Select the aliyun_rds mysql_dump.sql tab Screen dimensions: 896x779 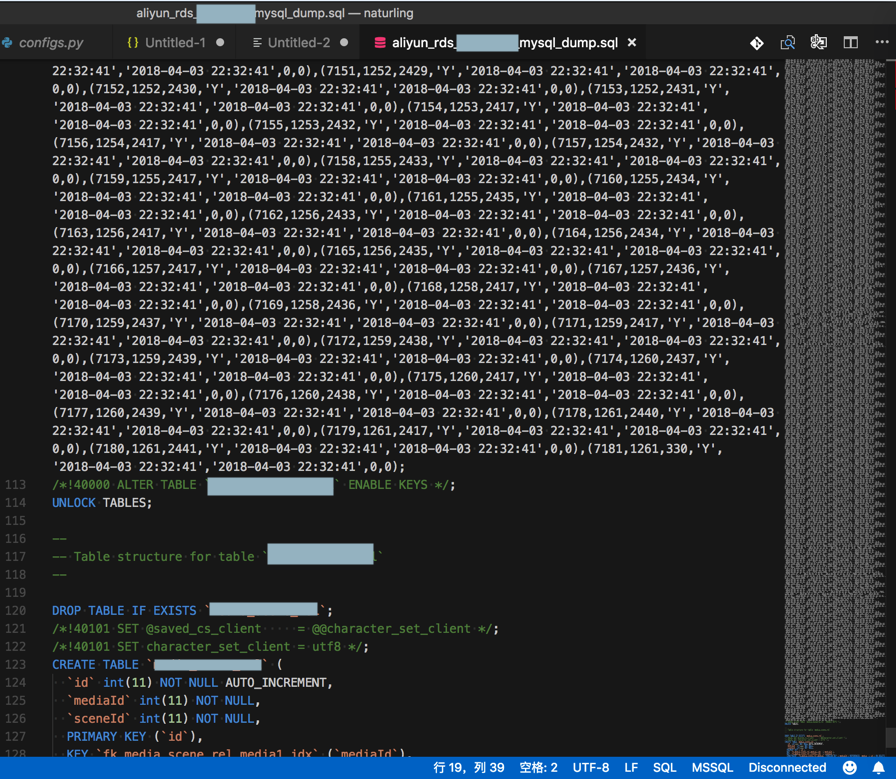tap(504, 43)
